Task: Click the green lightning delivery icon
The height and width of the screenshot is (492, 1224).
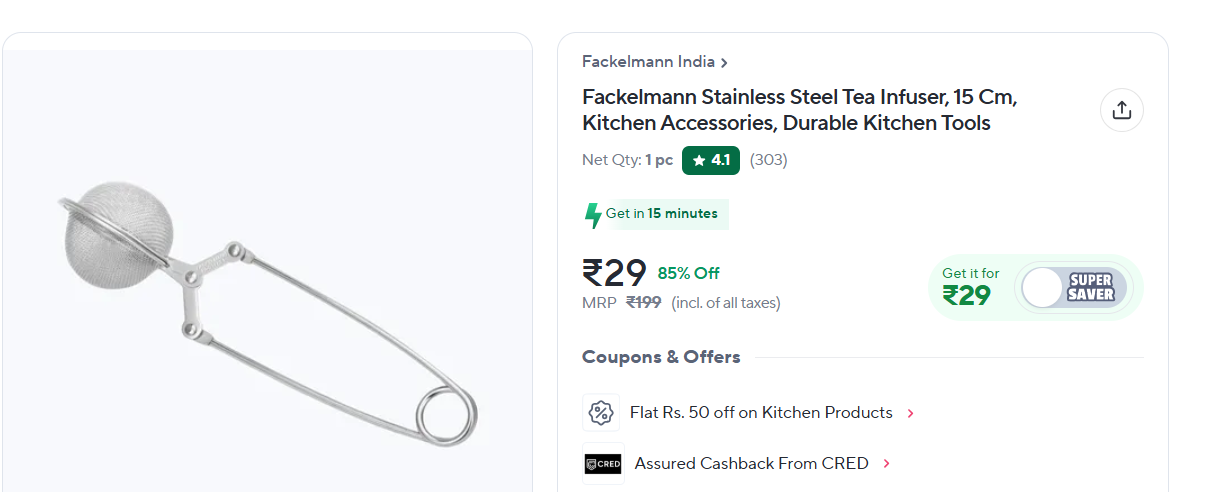Action: 593,214
